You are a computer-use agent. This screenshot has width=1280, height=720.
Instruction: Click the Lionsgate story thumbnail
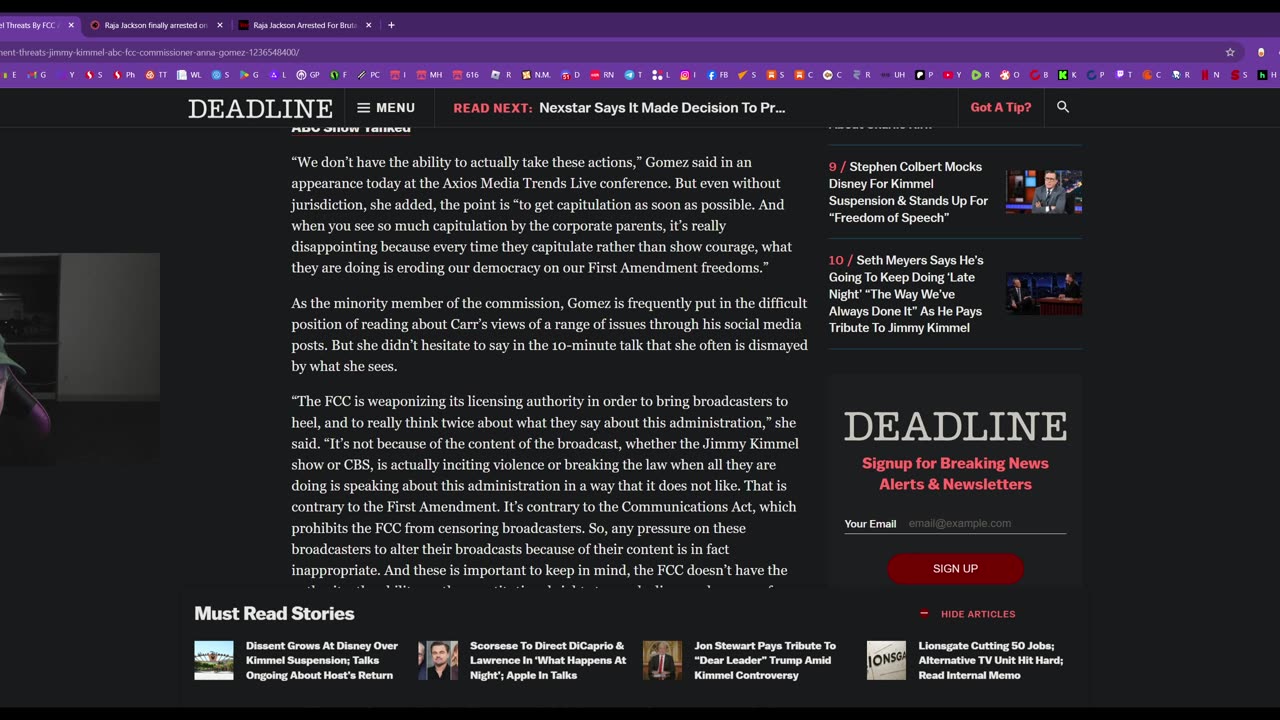click(886, 660)
